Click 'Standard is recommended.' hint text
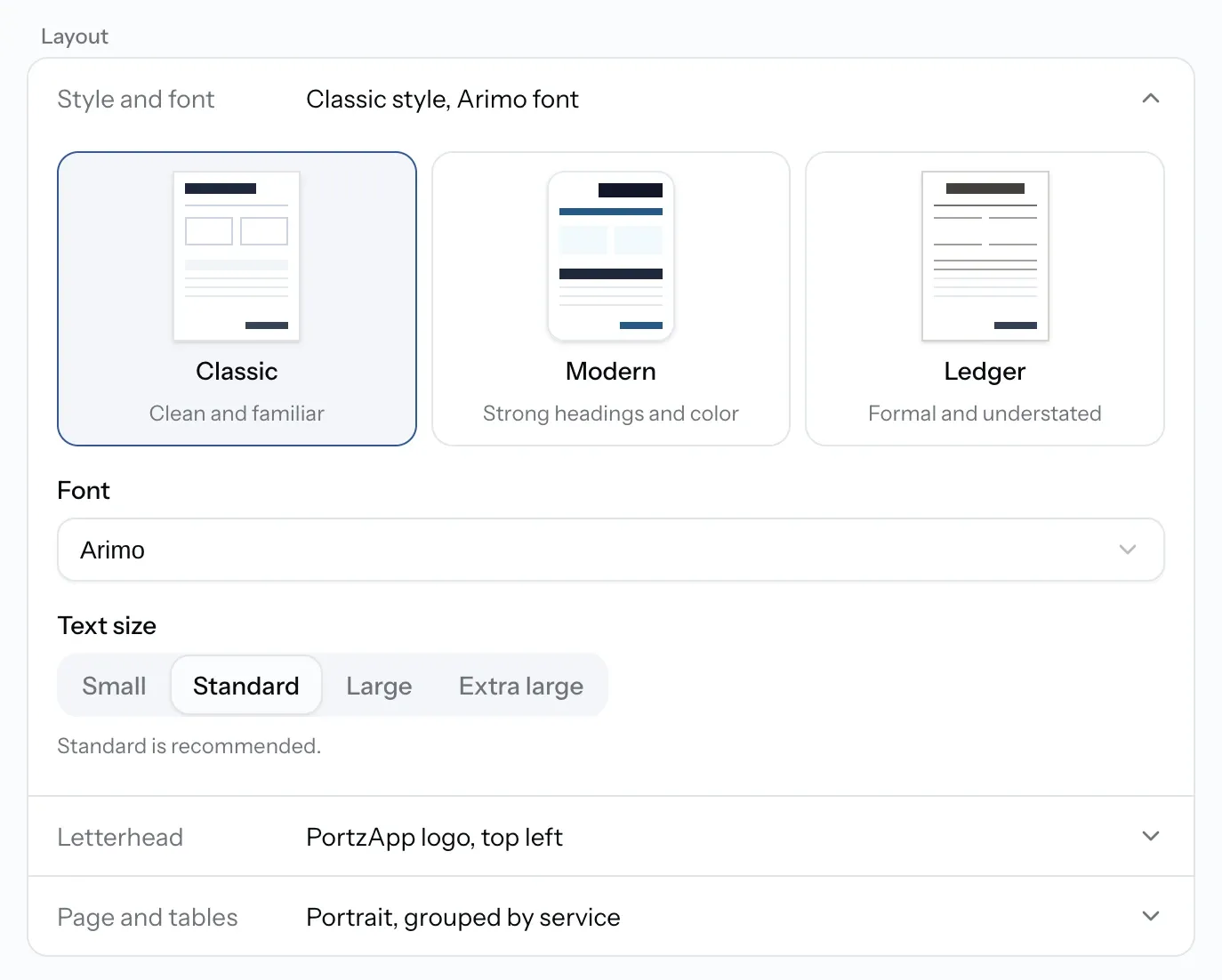 [x=189, y=745]
